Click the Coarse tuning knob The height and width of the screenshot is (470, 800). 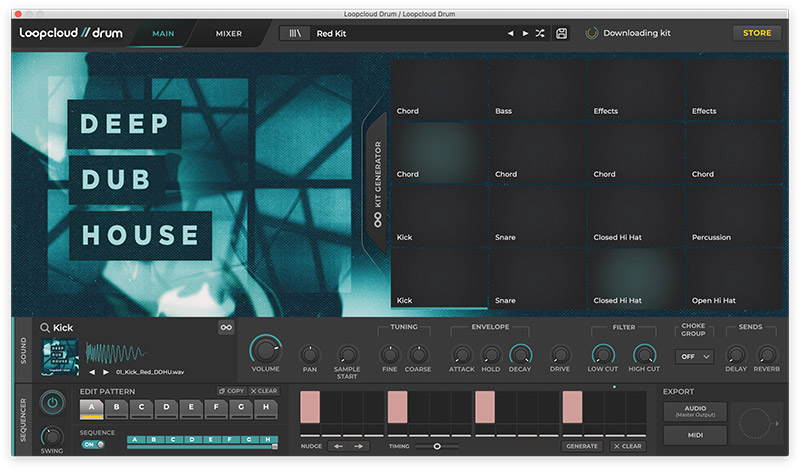tap(418, 355)
